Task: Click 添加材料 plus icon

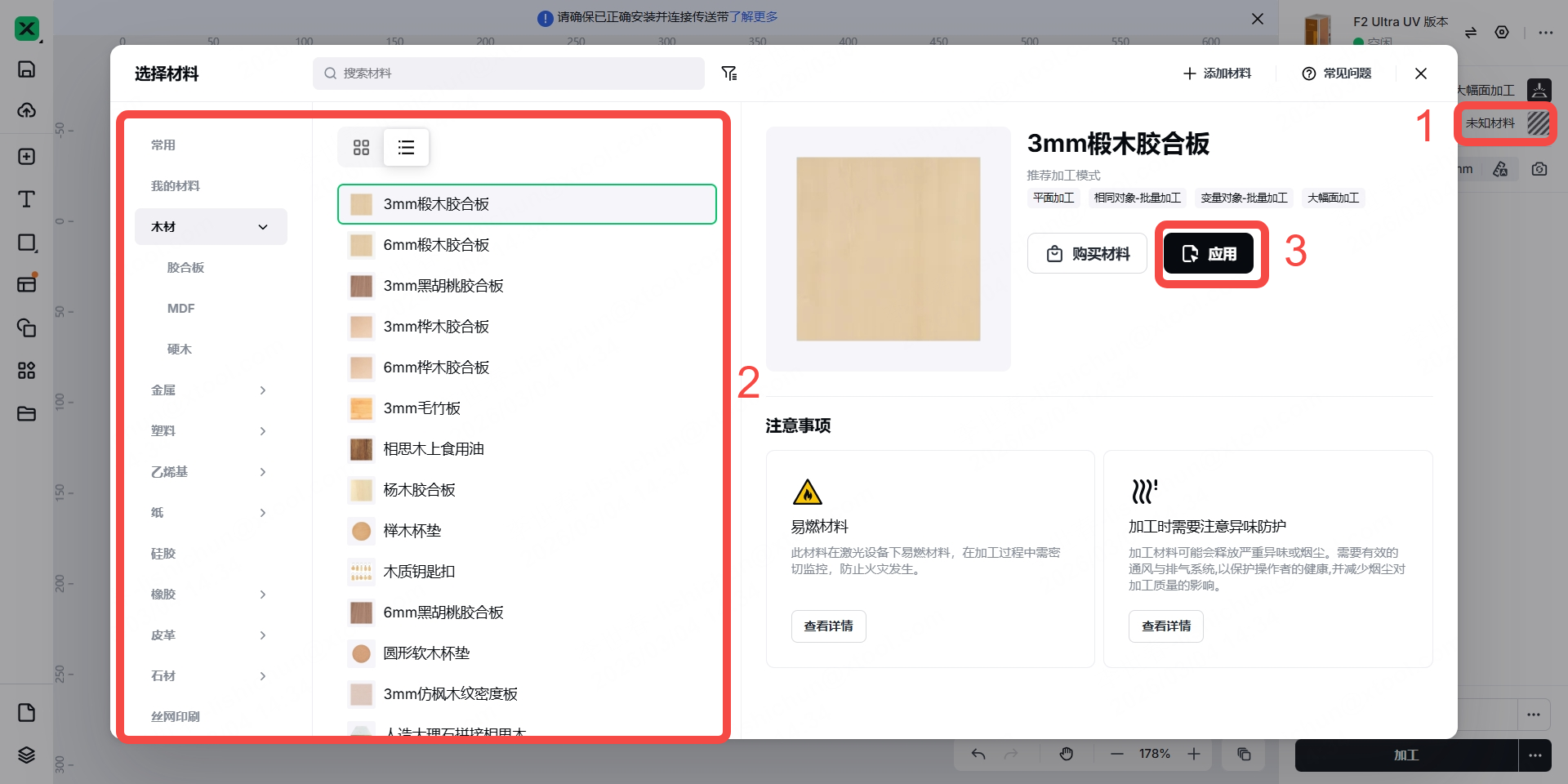Action: pos(1190,73)
